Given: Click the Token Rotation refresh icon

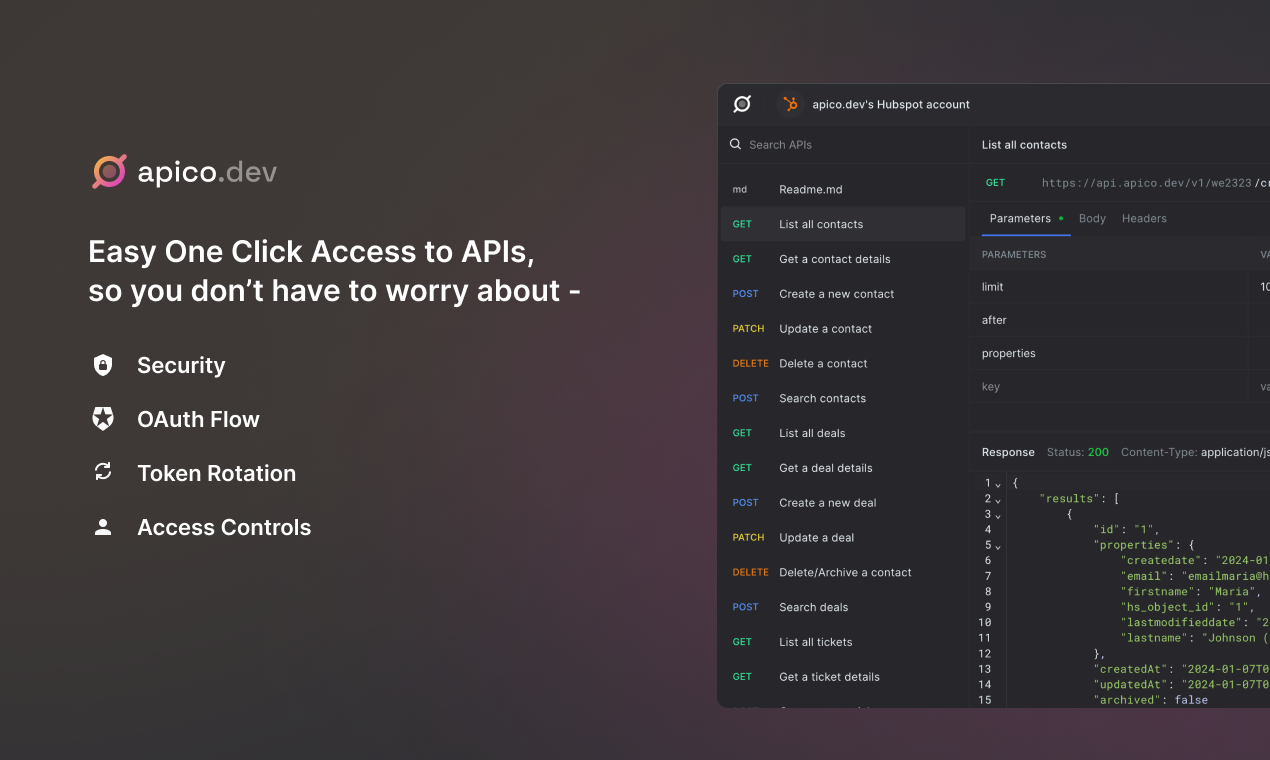Looking at the screenshot, I should coord(103,473).
